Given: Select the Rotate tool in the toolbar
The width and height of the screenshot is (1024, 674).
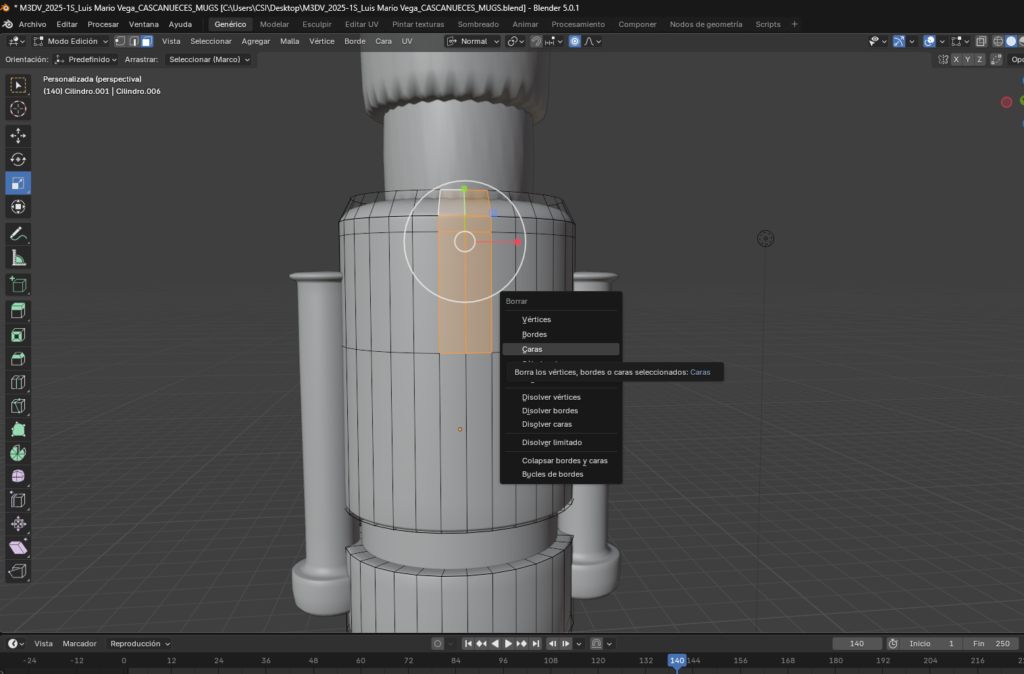Looking at the screenshot, I should (x=18, y=159).
